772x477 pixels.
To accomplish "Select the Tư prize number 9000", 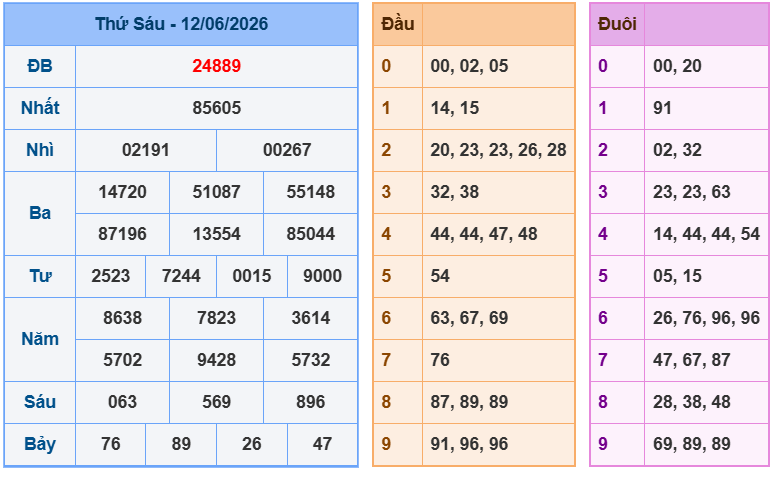I will [x=322, y=276].
